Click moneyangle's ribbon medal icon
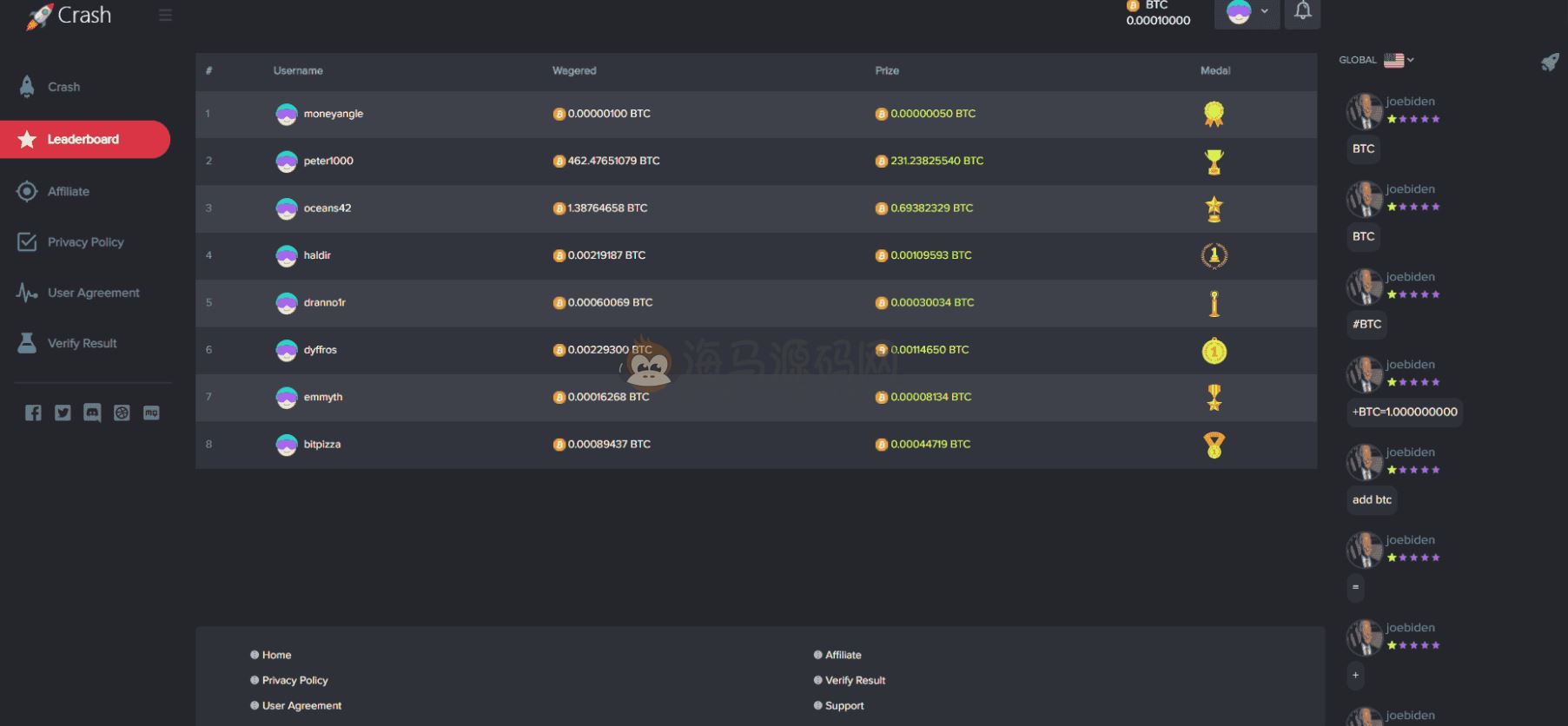The image size is (1568, 726). pyautogui.click(x=1214, y=114)
